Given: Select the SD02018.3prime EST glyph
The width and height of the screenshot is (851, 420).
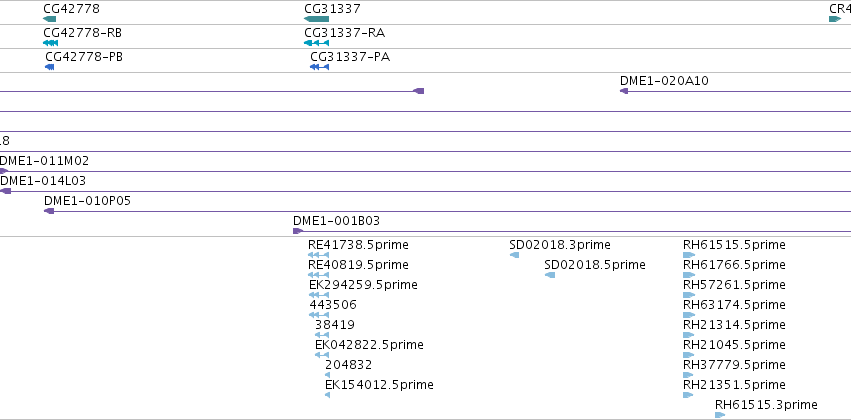Looking at the screenshot, I should coord(514,255).
